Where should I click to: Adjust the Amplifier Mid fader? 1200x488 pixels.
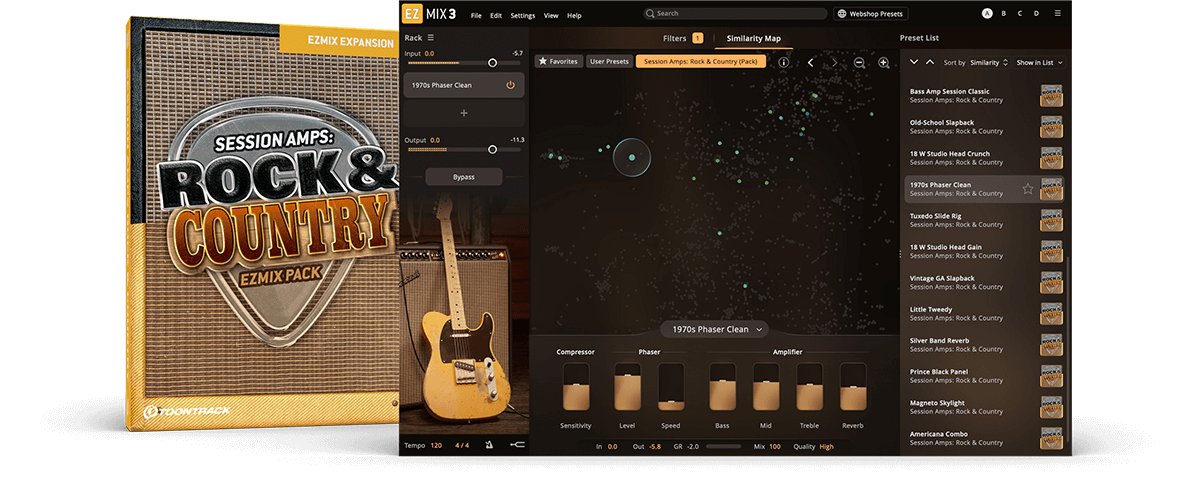pyautogui.click(x=766, y=387)
